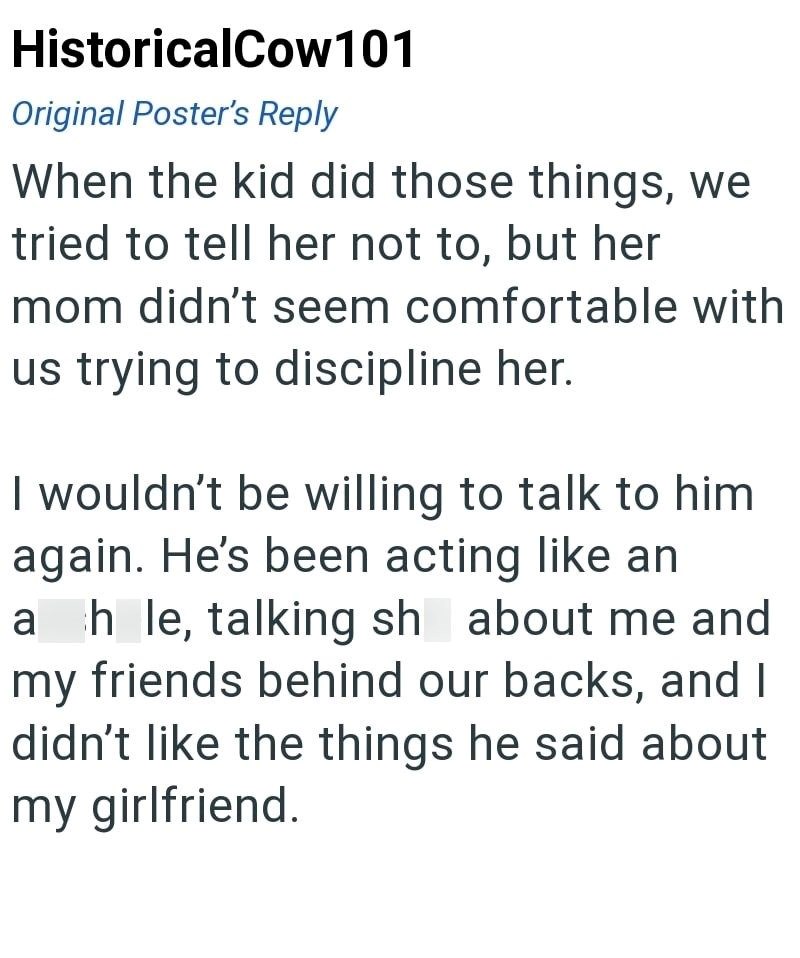Screen dimensions: 800x958
Task: Open the HistoricalCow101 user profile
Action: click(x=213, y=50)
